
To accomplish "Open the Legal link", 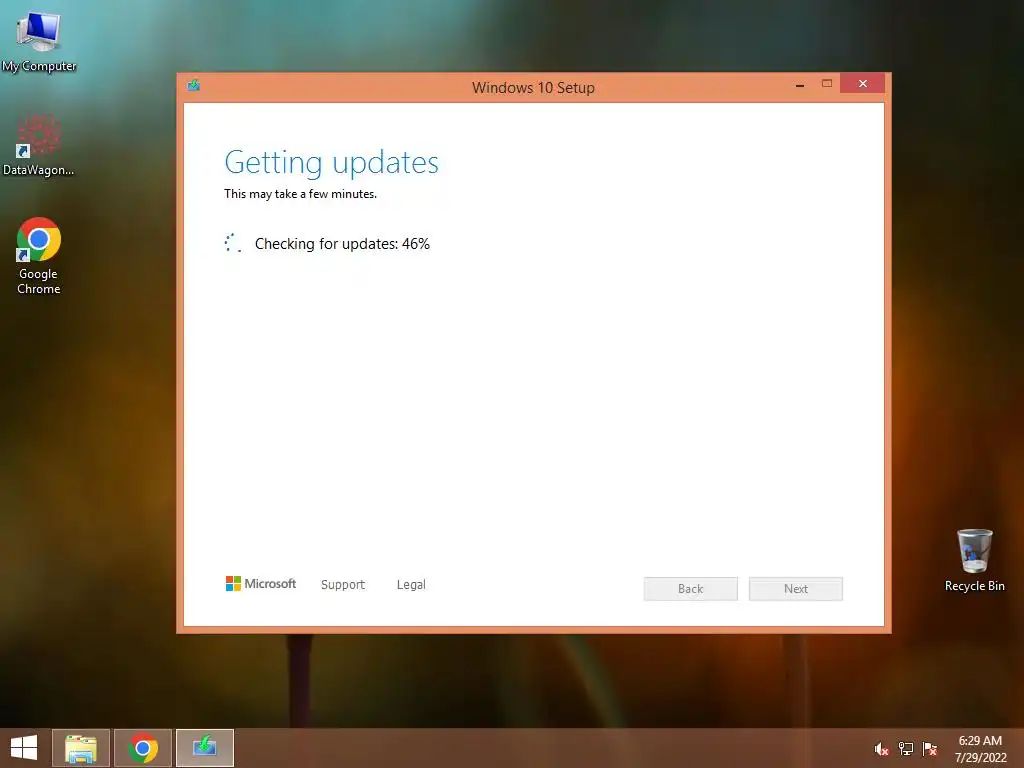I will click(411, 584).
